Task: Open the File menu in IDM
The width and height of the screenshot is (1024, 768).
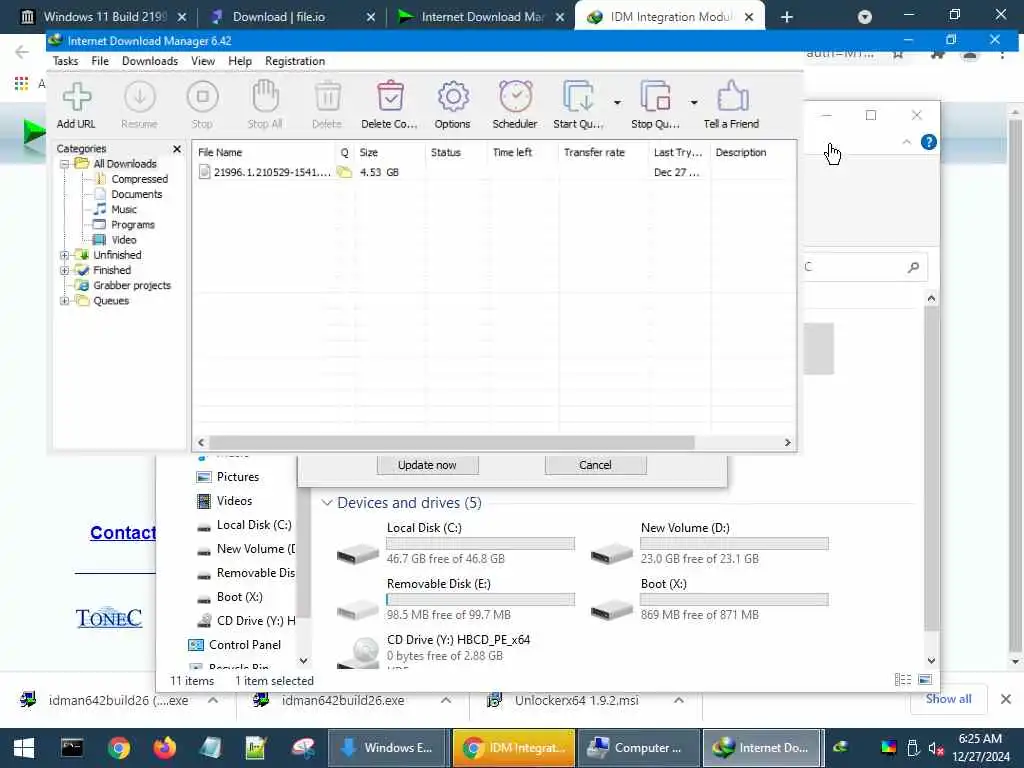Action: 100,61
